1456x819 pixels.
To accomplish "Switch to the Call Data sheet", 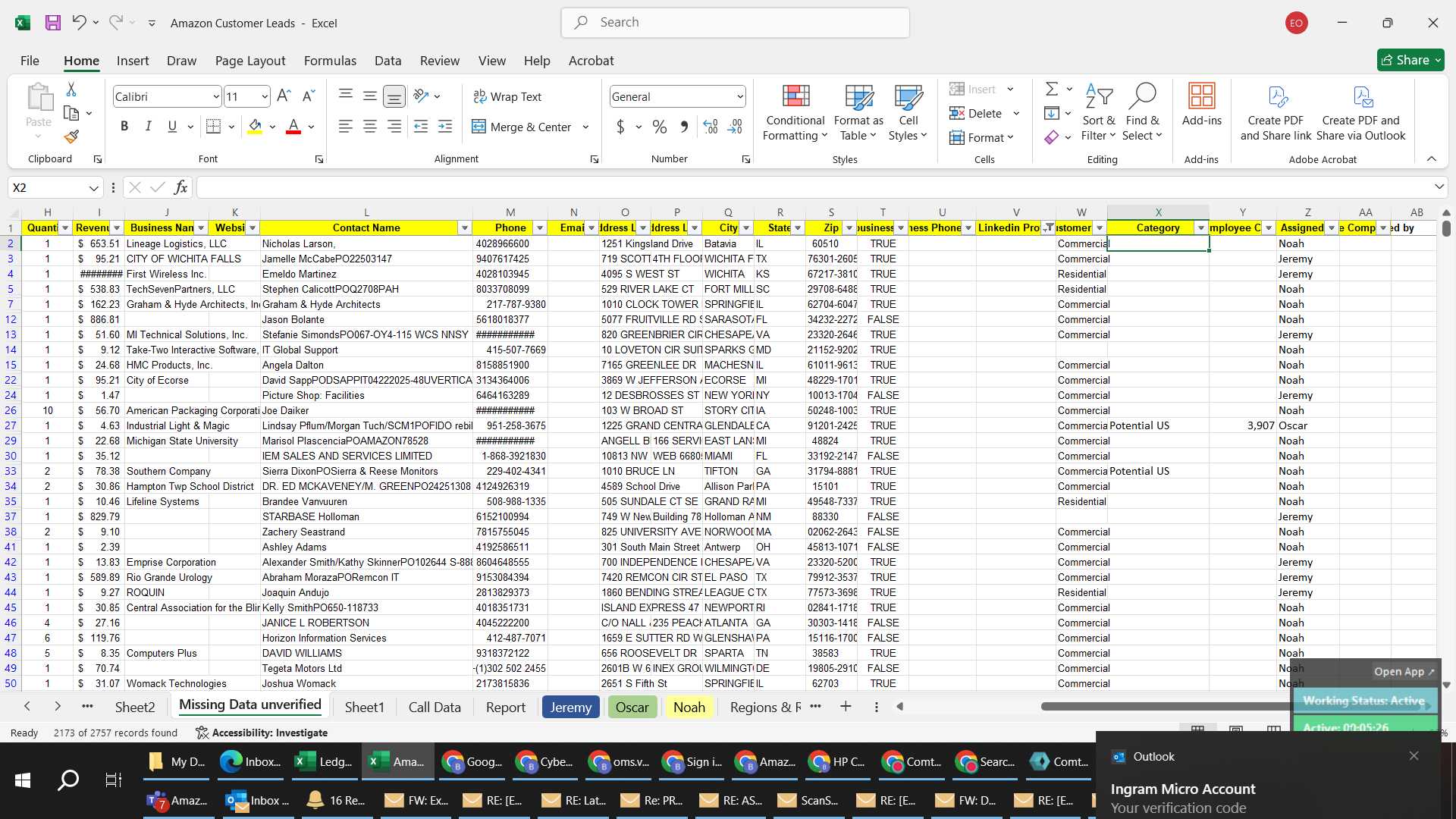I will (435, 707).
